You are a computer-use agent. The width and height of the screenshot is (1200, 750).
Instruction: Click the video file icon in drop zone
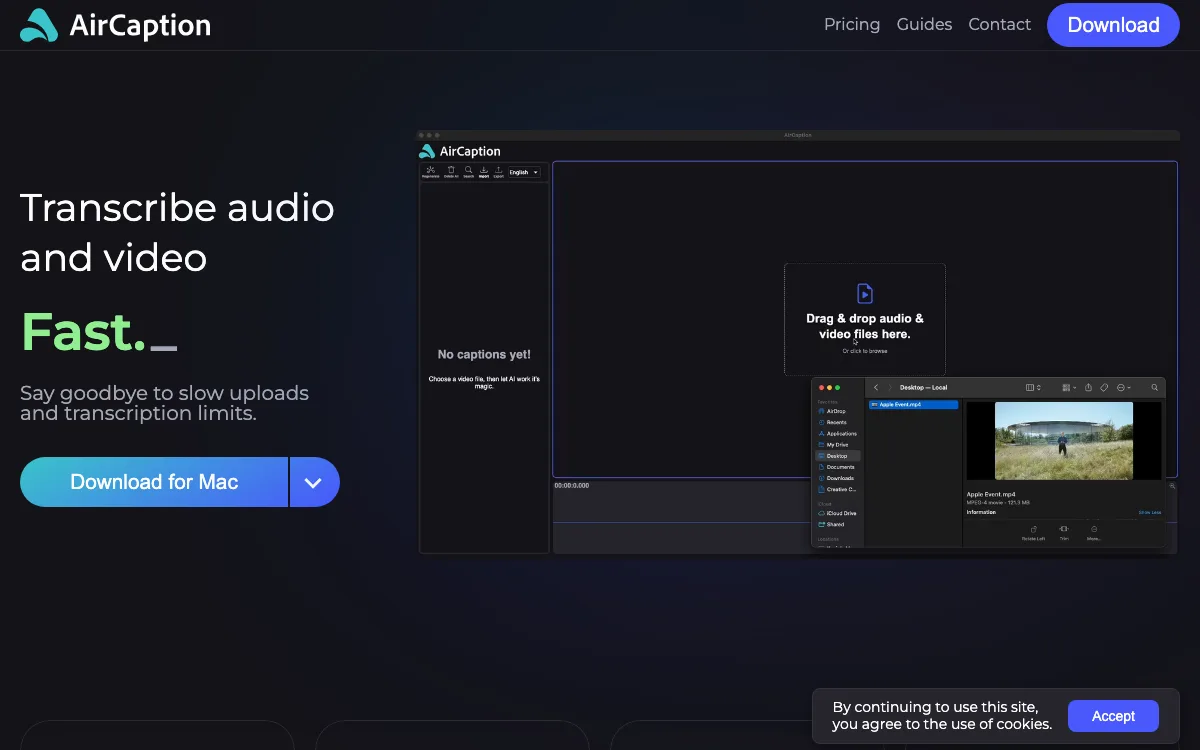[x=865, y=293]
